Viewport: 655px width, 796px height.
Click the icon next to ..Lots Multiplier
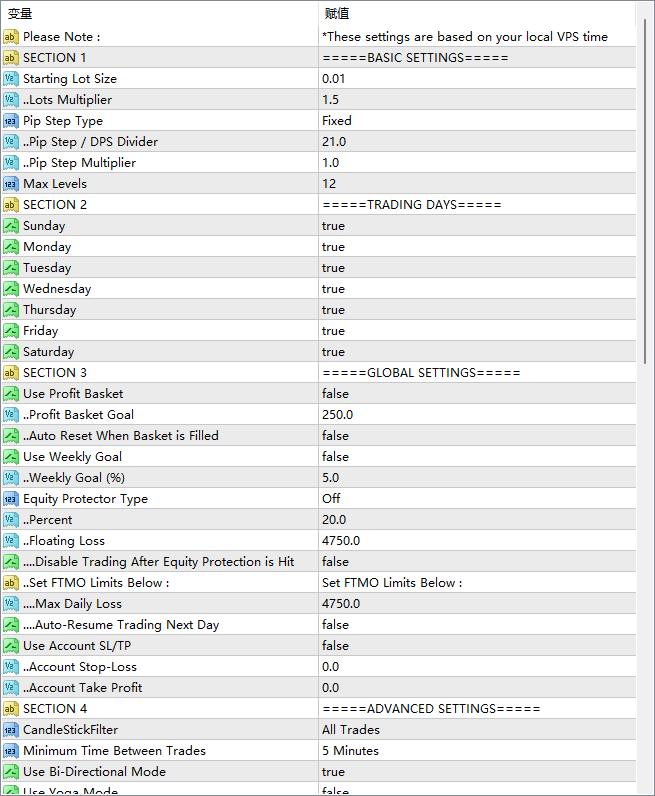[x=11, y=100]
